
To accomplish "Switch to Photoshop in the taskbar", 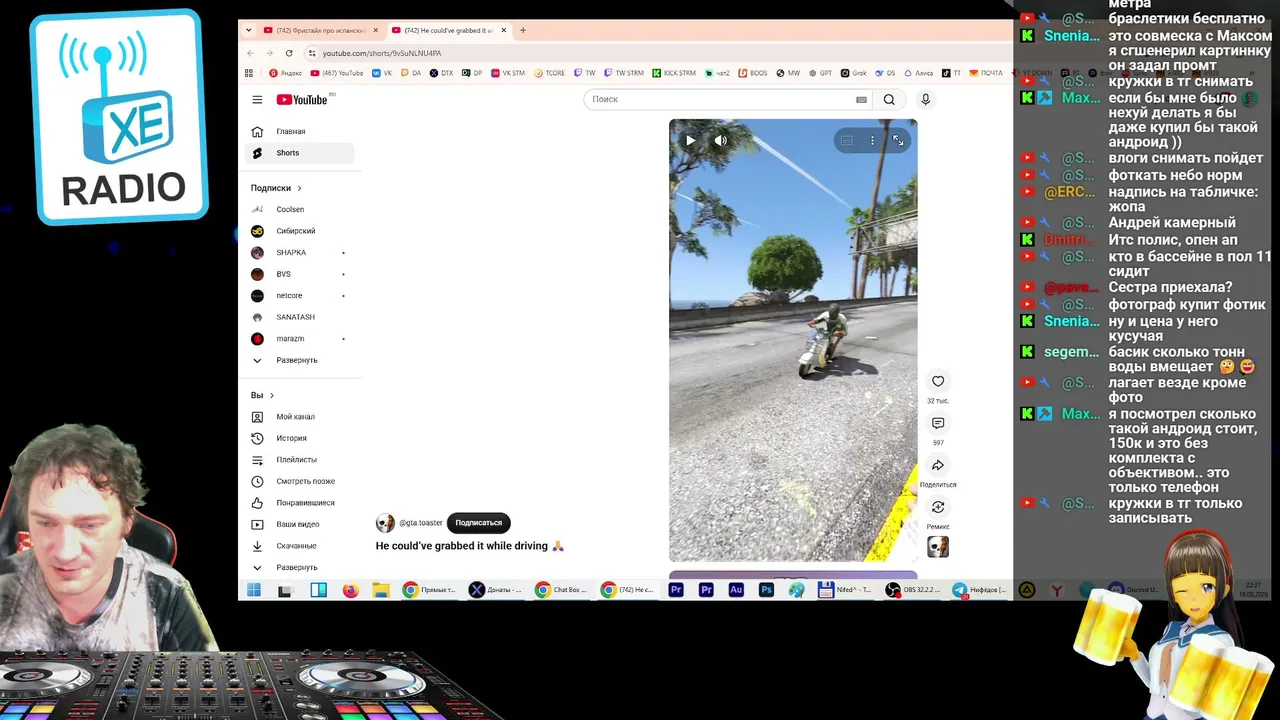I will (x=766, y=590).
